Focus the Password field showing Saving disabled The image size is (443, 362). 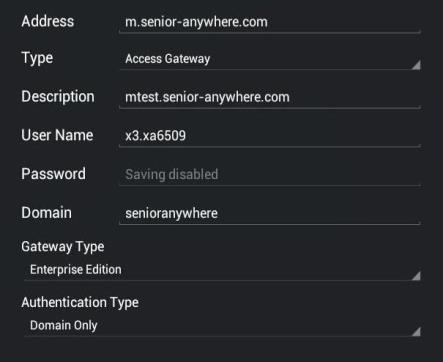(269, 175)
